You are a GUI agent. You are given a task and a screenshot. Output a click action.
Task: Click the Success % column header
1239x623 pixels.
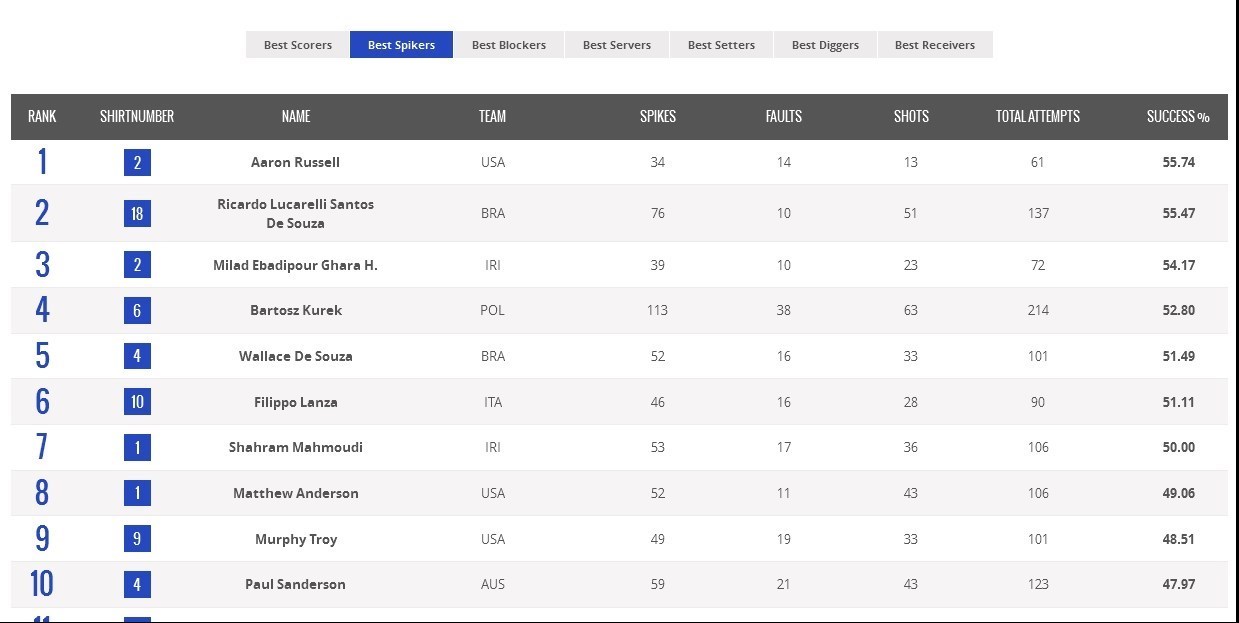(1178, 117)
